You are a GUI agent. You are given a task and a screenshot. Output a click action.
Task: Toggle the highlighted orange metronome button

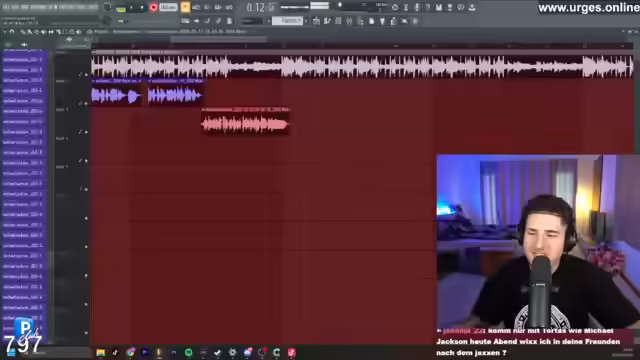(x=185, y=7)
